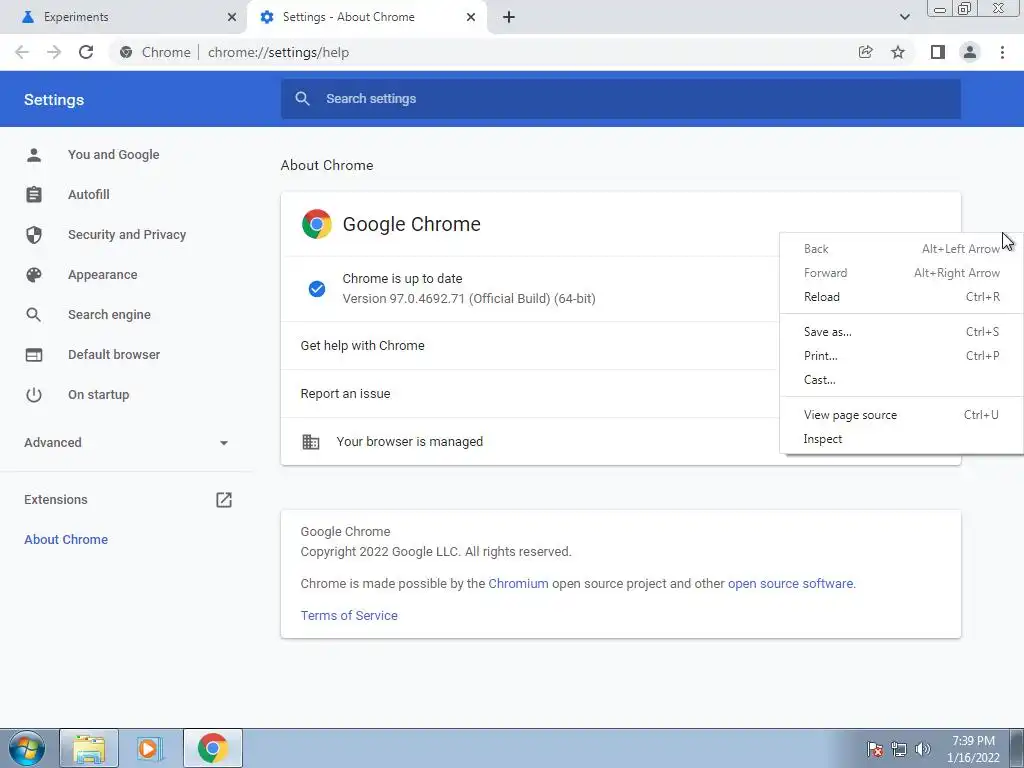Screen dimensions: 1024x768
Task: Click the taskbar clock showing 7:39 PM
Action: click(973, 749)
